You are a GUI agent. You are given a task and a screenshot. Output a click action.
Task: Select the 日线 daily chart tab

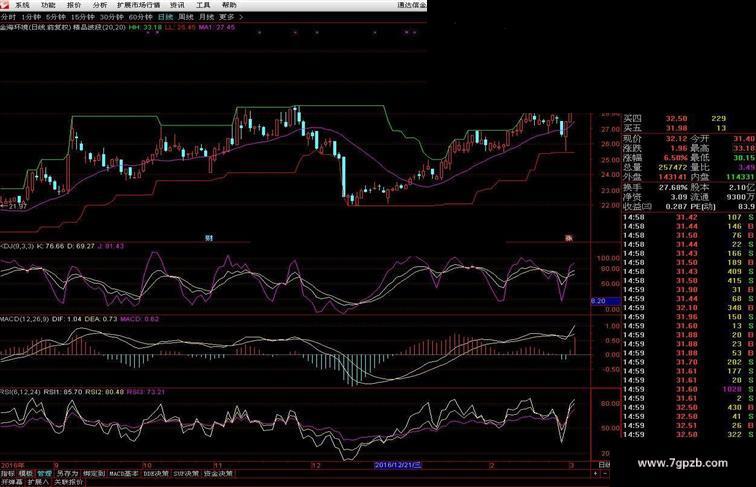(x=165, y=17)
